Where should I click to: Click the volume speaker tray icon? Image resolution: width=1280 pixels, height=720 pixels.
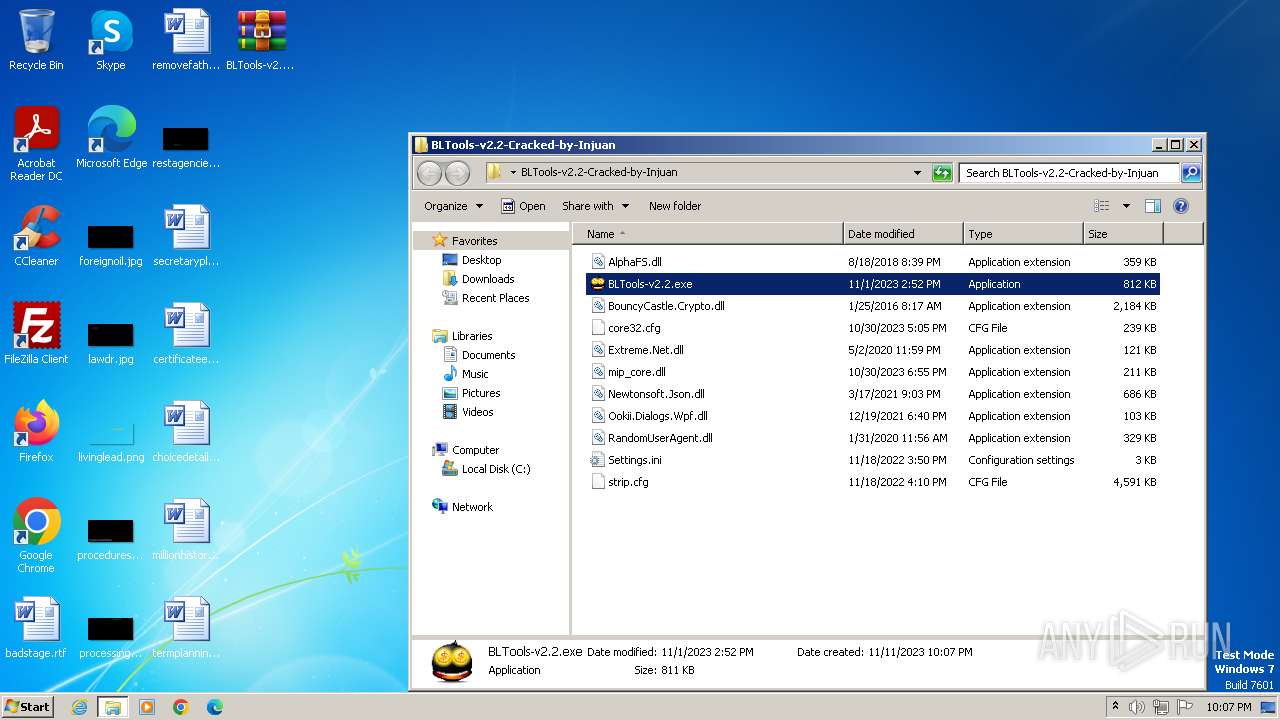pyautogui.click(x=1137, y=707)
